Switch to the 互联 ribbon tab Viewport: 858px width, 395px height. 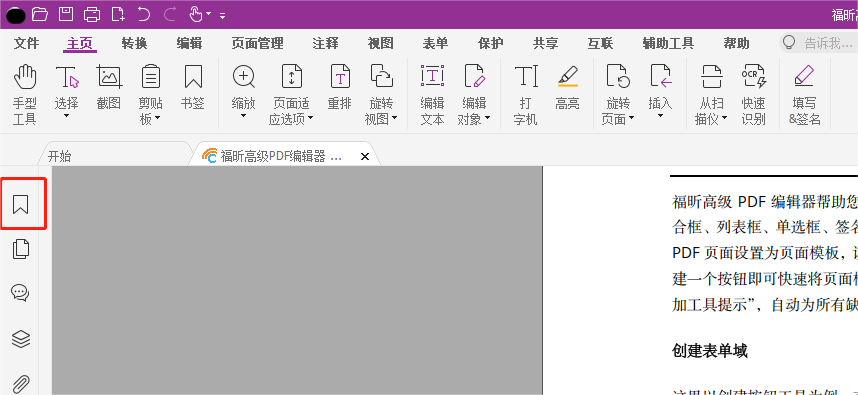[600, 43]
